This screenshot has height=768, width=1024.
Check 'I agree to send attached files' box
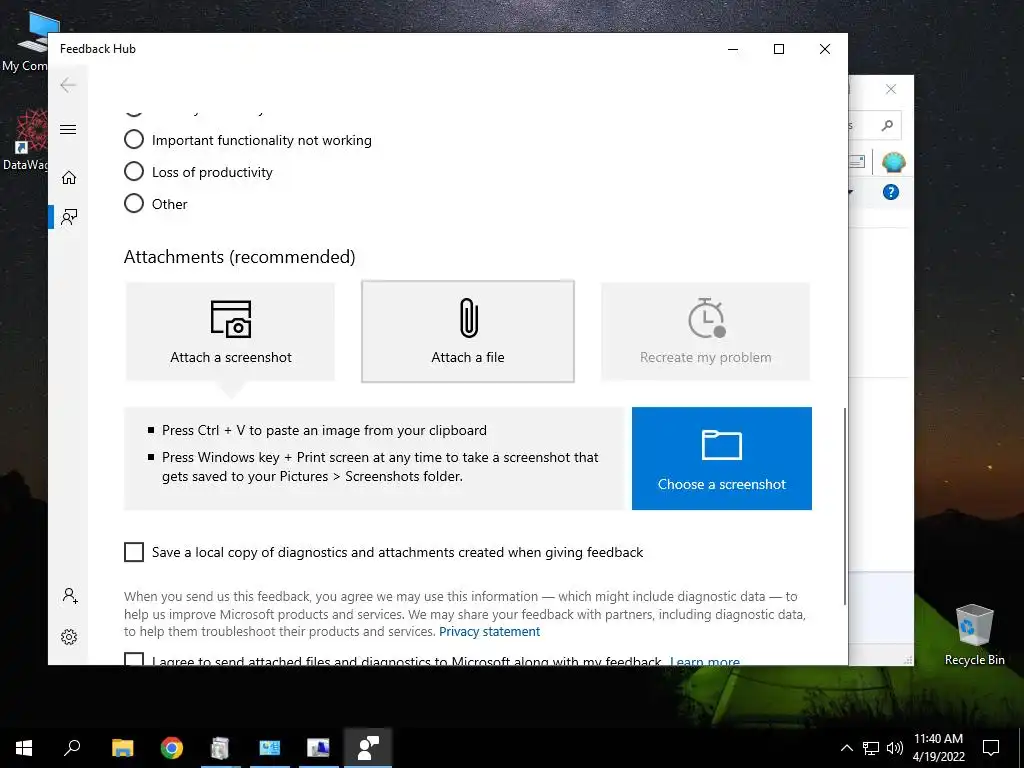pos(134,658)
